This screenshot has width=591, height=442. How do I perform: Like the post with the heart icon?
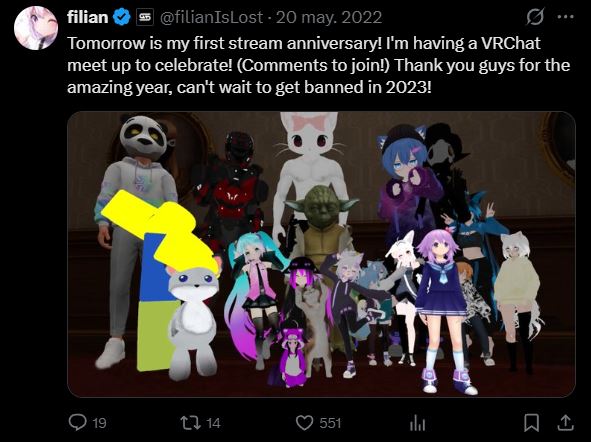[305, 423]
